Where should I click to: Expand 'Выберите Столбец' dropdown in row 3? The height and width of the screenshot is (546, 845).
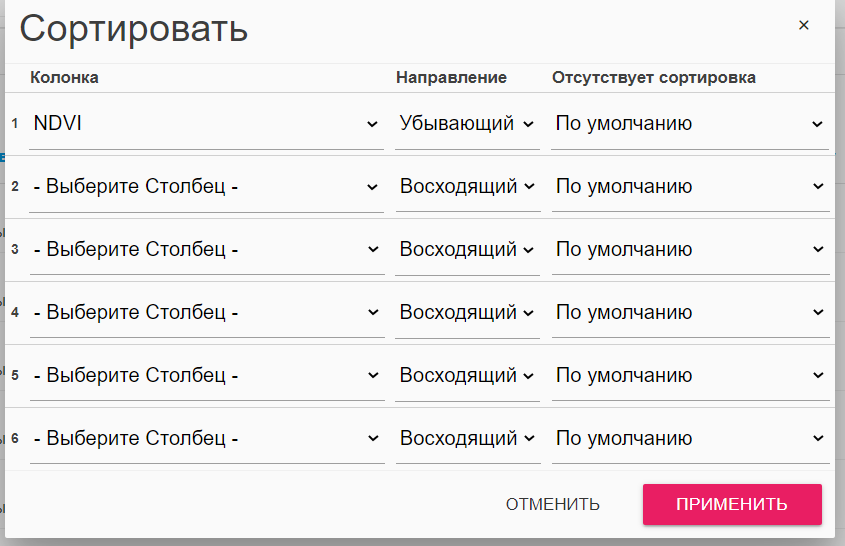[206, 250]
